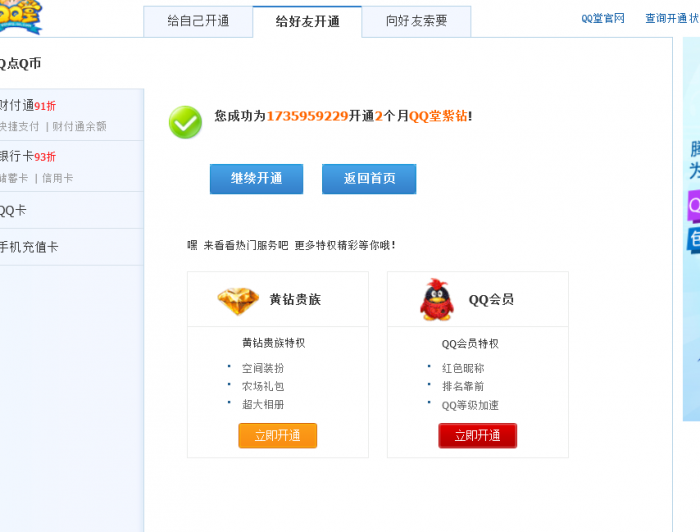This screenshot has width=700, height=532.
Task: Click the 继续开通 button
Action: pos(256,179)
